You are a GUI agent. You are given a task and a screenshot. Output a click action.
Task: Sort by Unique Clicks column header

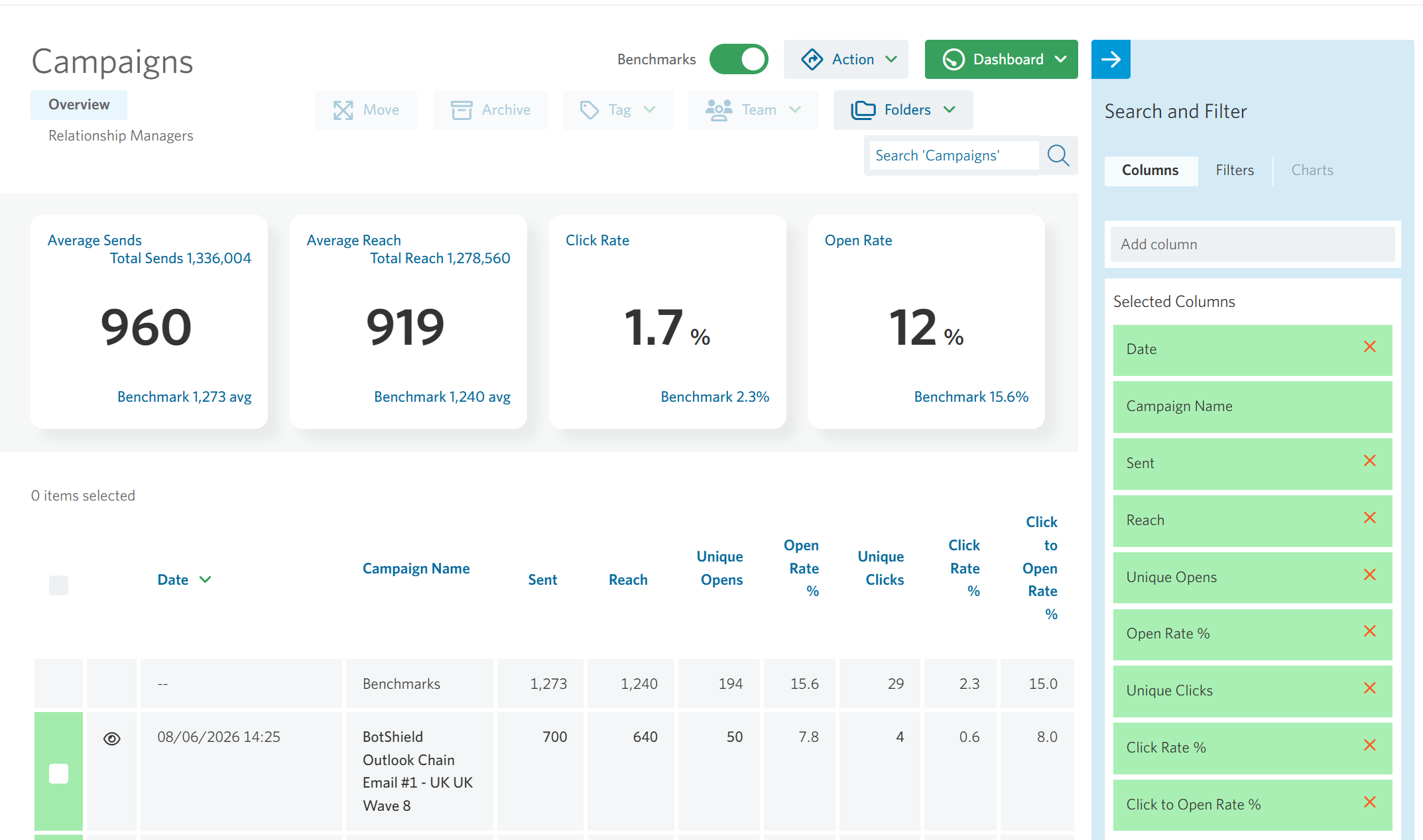[881, 568]
